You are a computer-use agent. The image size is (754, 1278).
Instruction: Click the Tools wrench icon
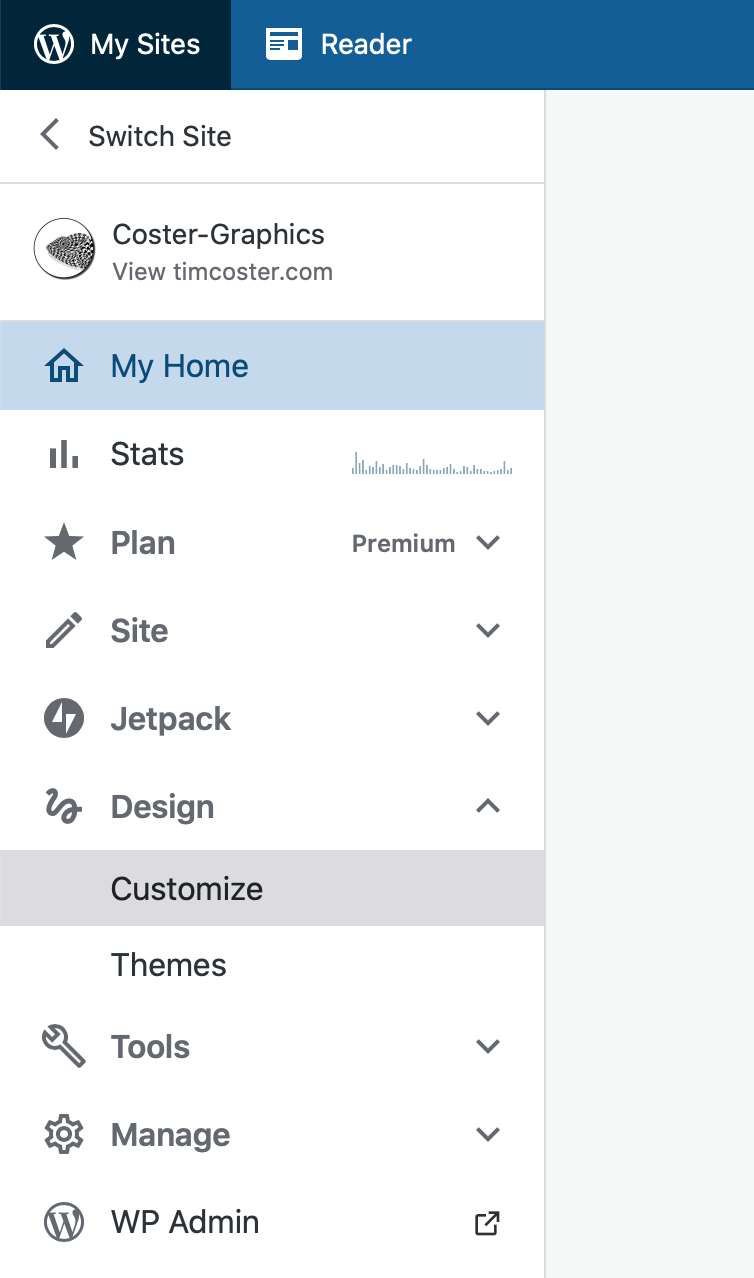point(64,1047)
